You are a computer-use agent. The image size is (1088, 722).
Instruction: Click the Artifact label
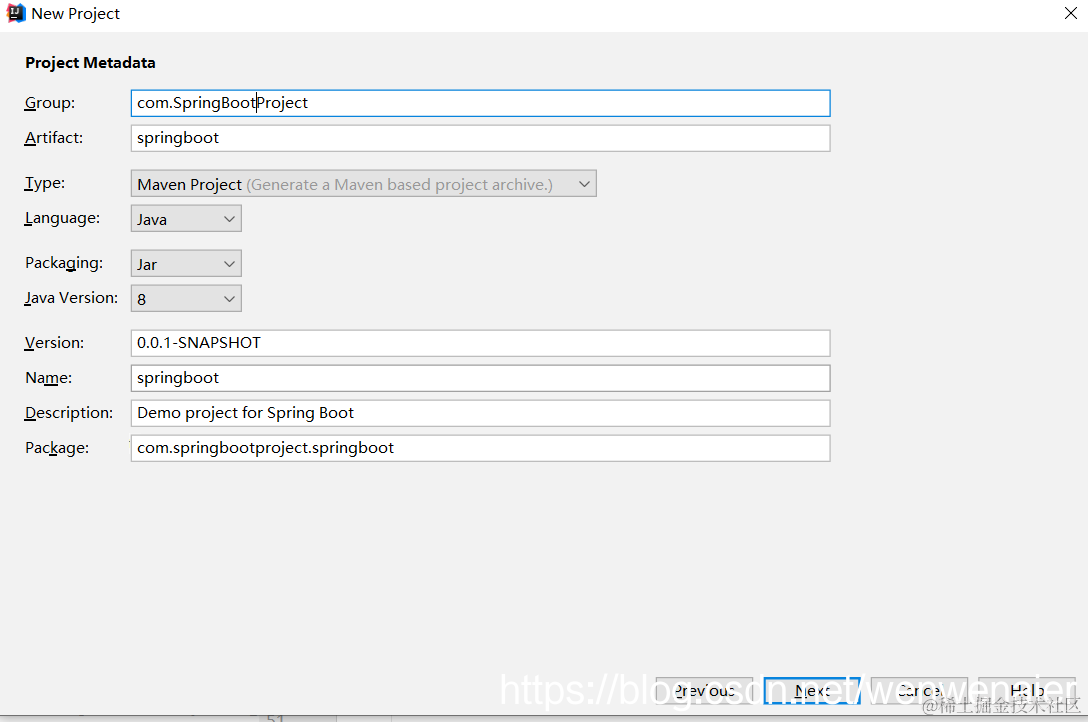click(x=54, y=138)
